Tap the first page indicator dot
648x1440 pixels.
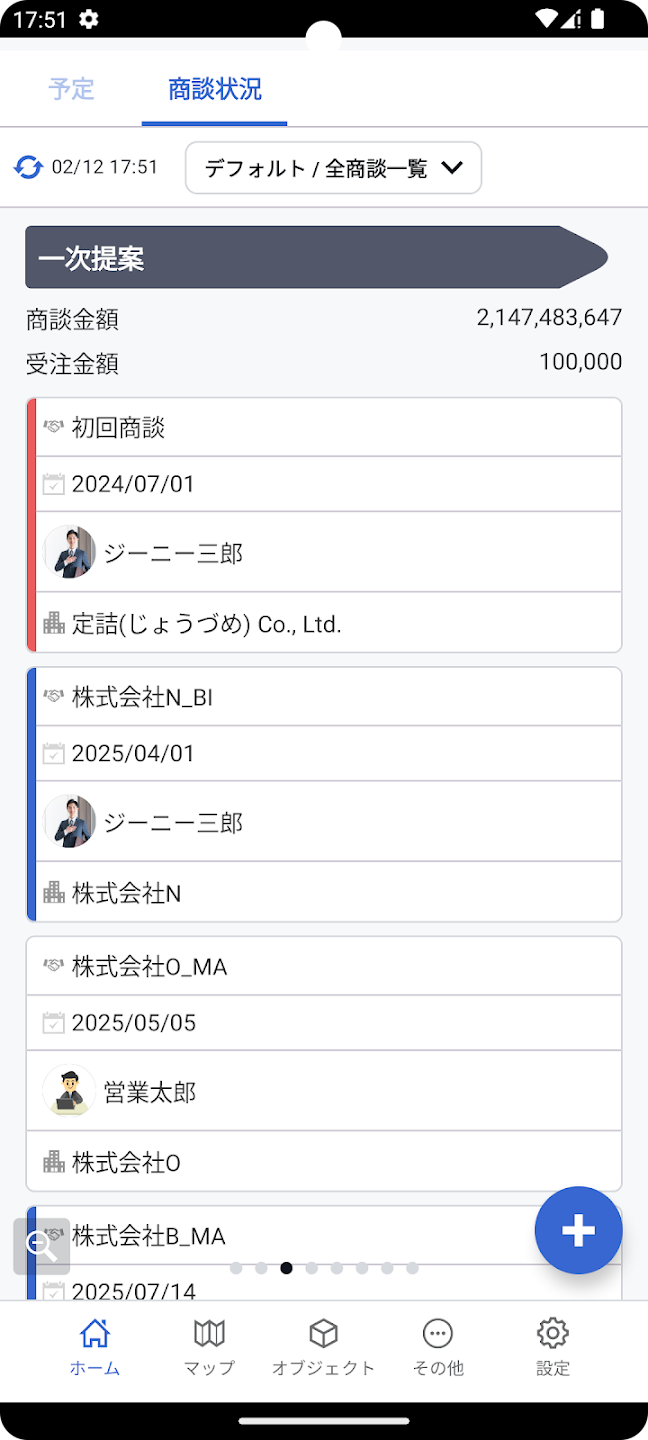coord(236,1268)
